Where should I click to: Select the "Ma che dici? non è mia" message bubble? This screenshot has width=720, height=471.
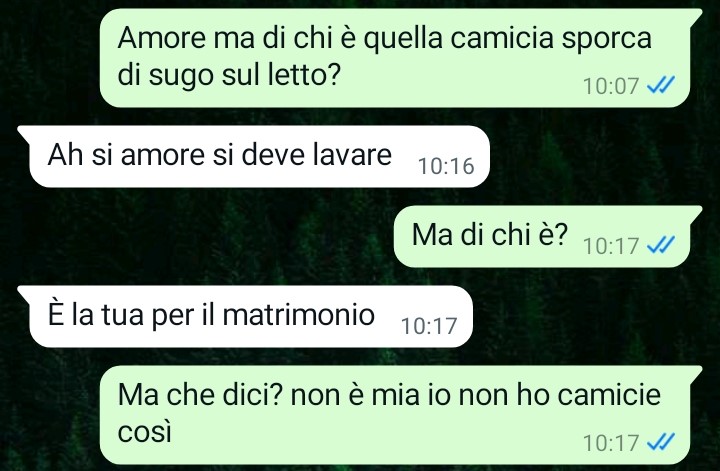pyautogui.click(x=400, y=415)
